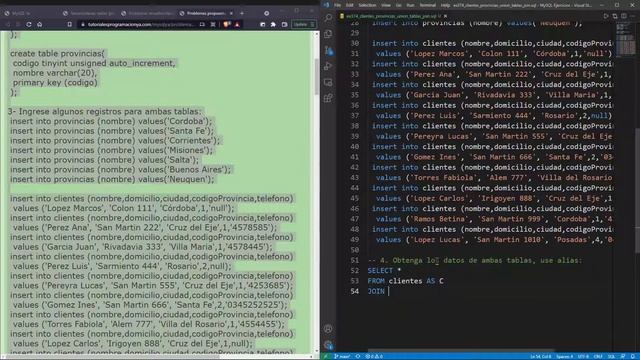
Task: Click 'create table provincias(' on the web page
Action: 58,53
